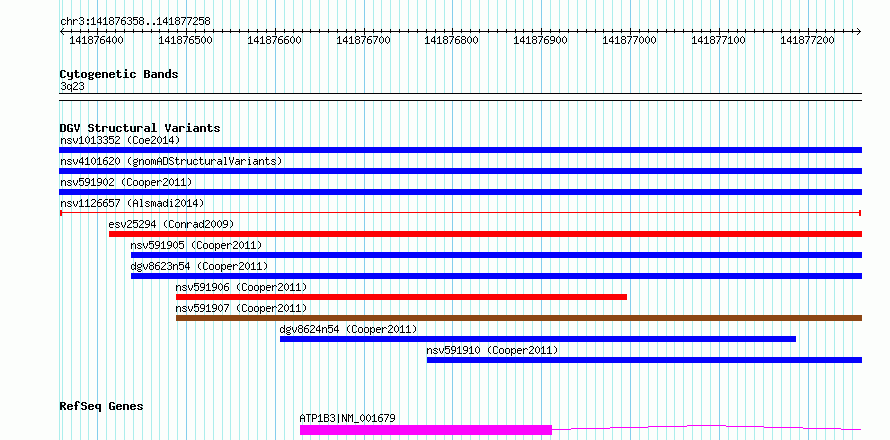
Task: Click the thin magenta ATP1B3 intron line
Action: coord(707,427)
